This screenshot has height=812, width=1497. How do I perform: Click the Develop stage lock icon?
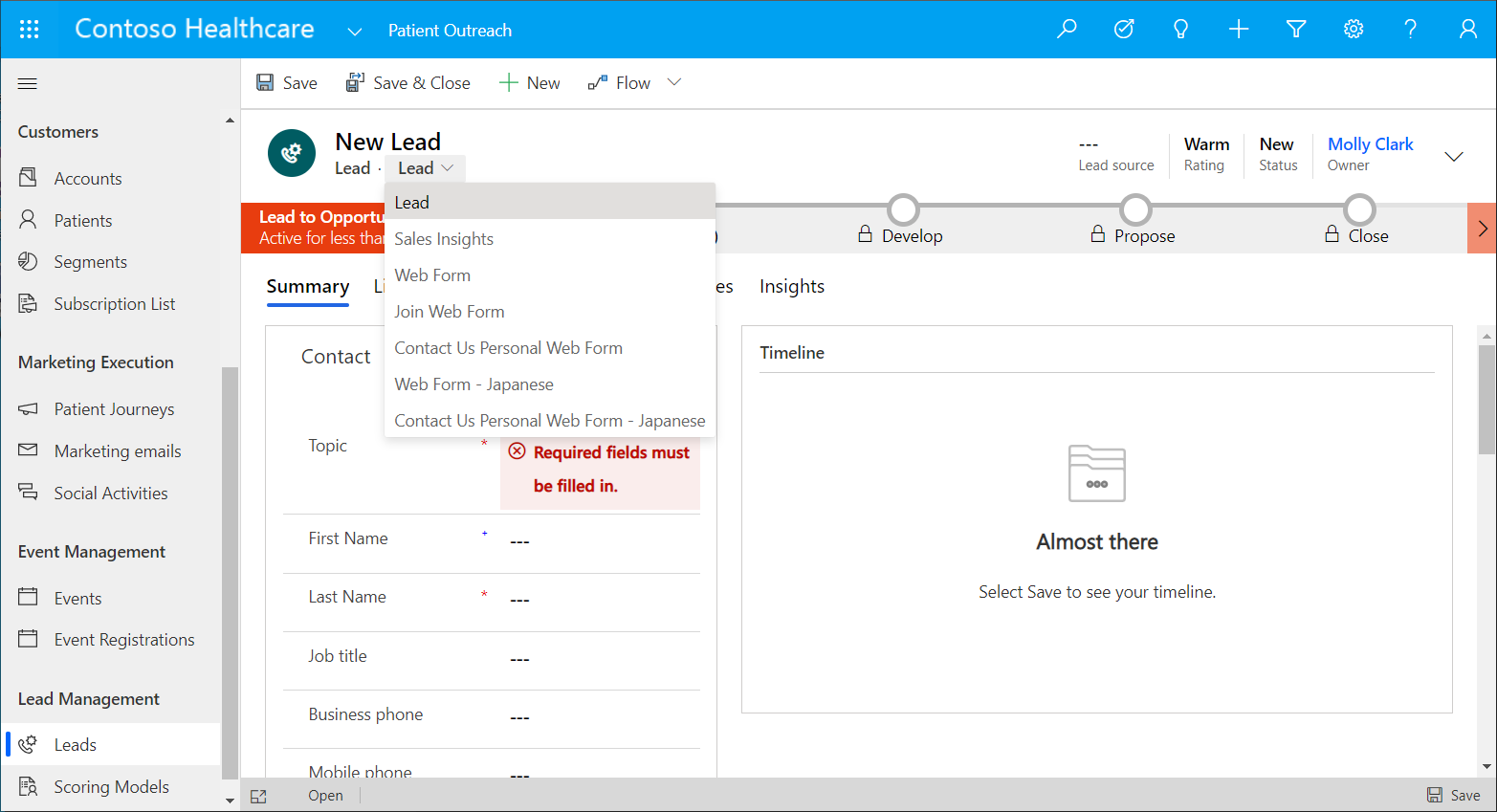866,234
